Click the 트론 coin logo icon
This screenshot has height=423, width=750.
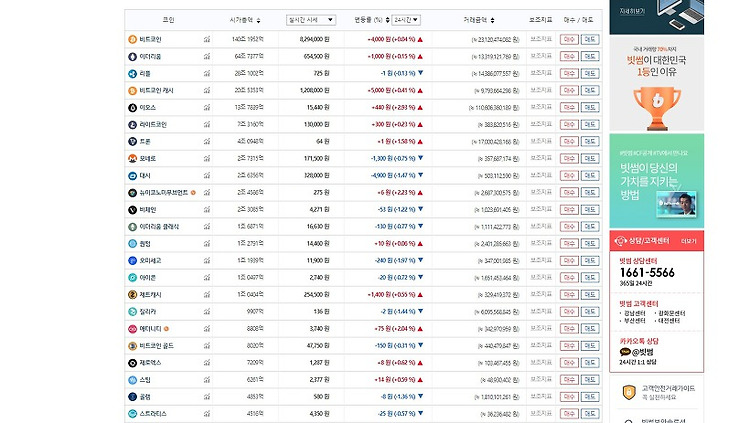[132, 142]
